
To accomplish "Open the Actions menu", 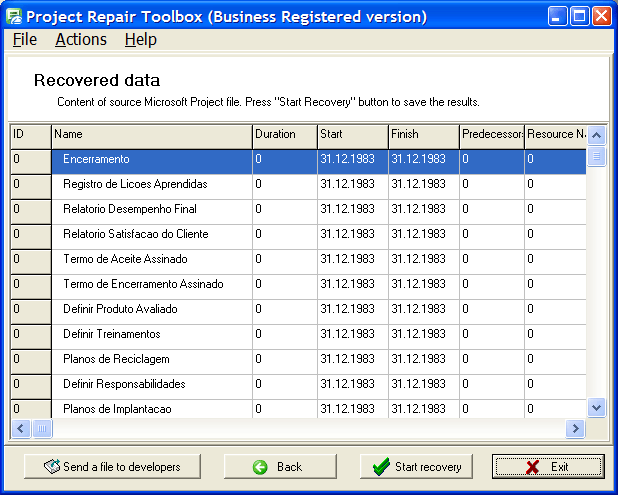I will (x=81, y=39).
